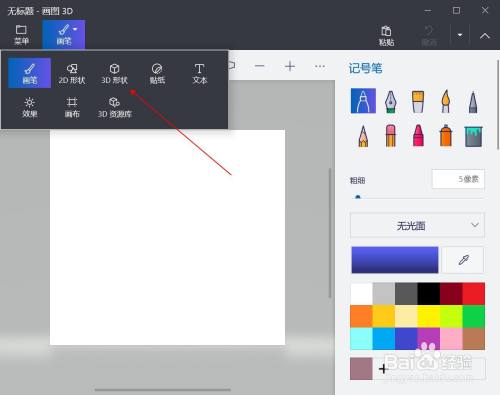Open the dropdown arrow beside undo
The height and width of the screenshot is (395, 500).
(x=460, y=35)
